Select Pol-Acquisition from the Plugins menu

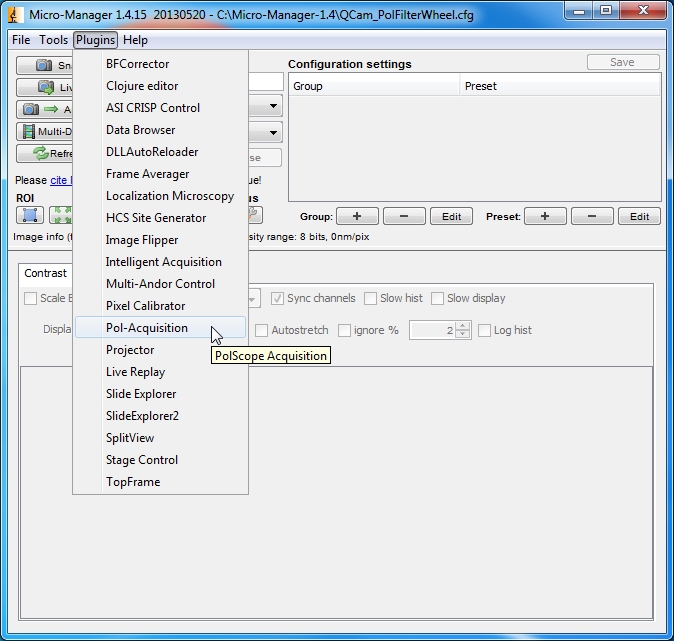tap(147, 328)
